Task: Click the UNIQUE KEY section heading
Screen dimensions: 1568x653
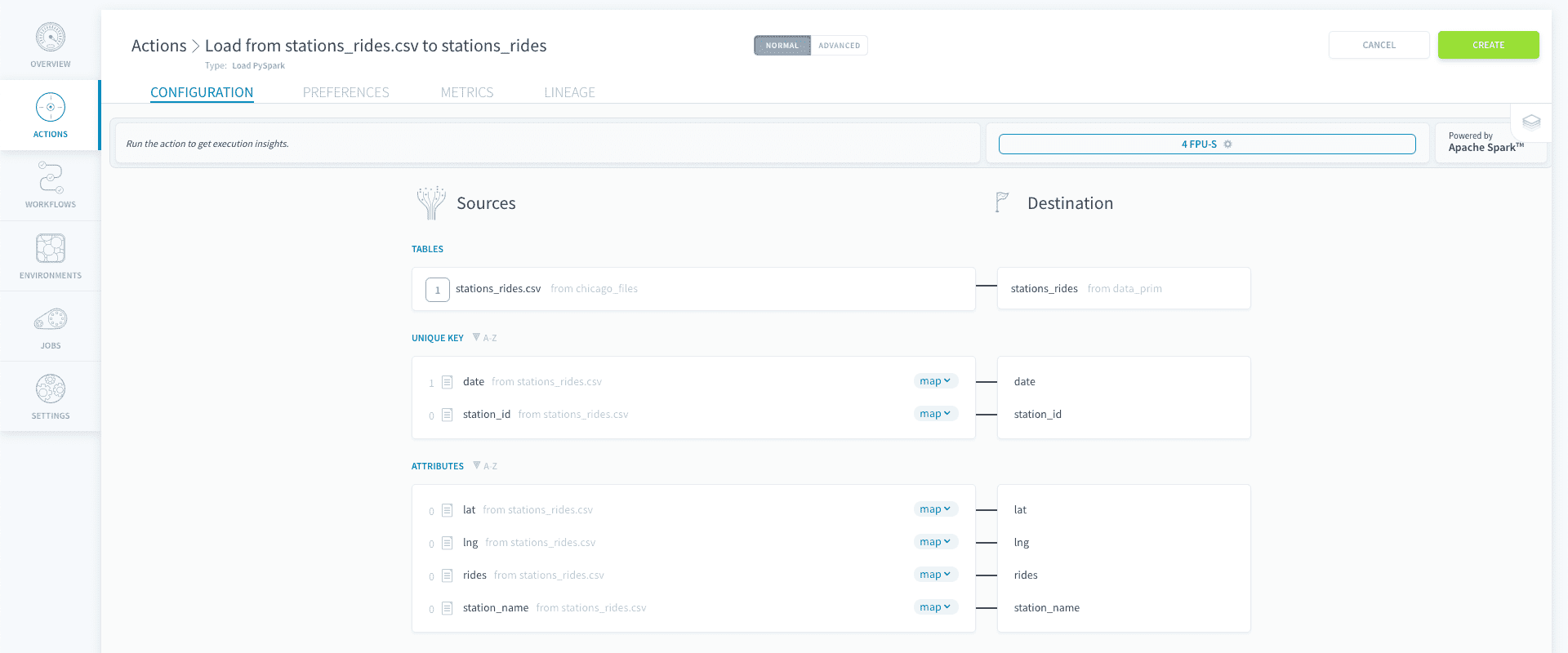Action: pos(438,338)
